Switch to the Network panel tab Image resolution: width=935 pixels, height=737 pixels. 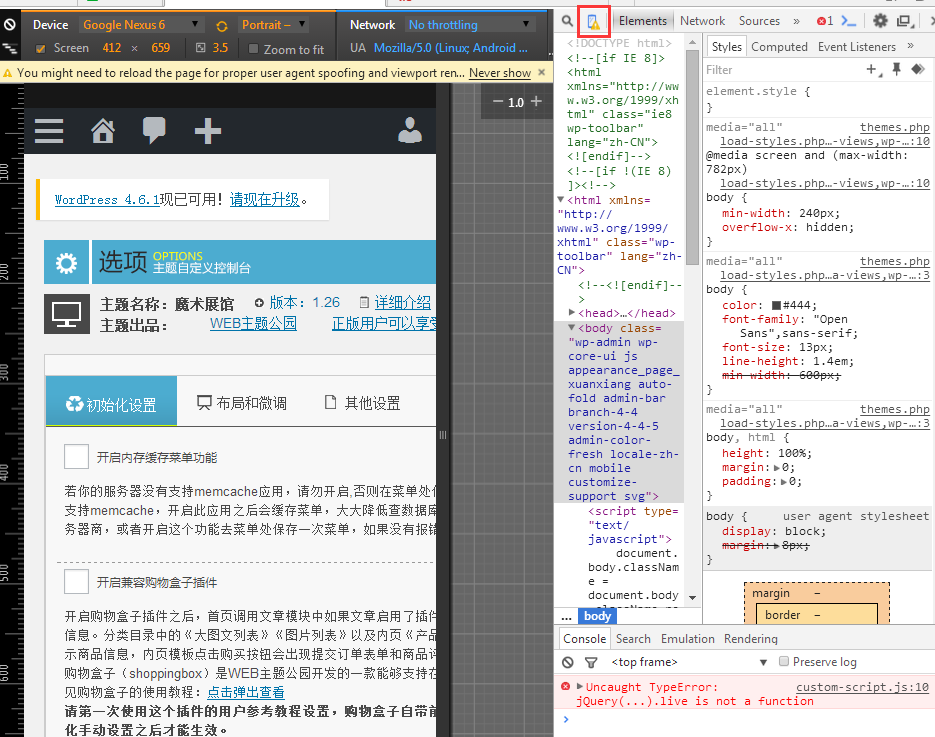[702, 20]
